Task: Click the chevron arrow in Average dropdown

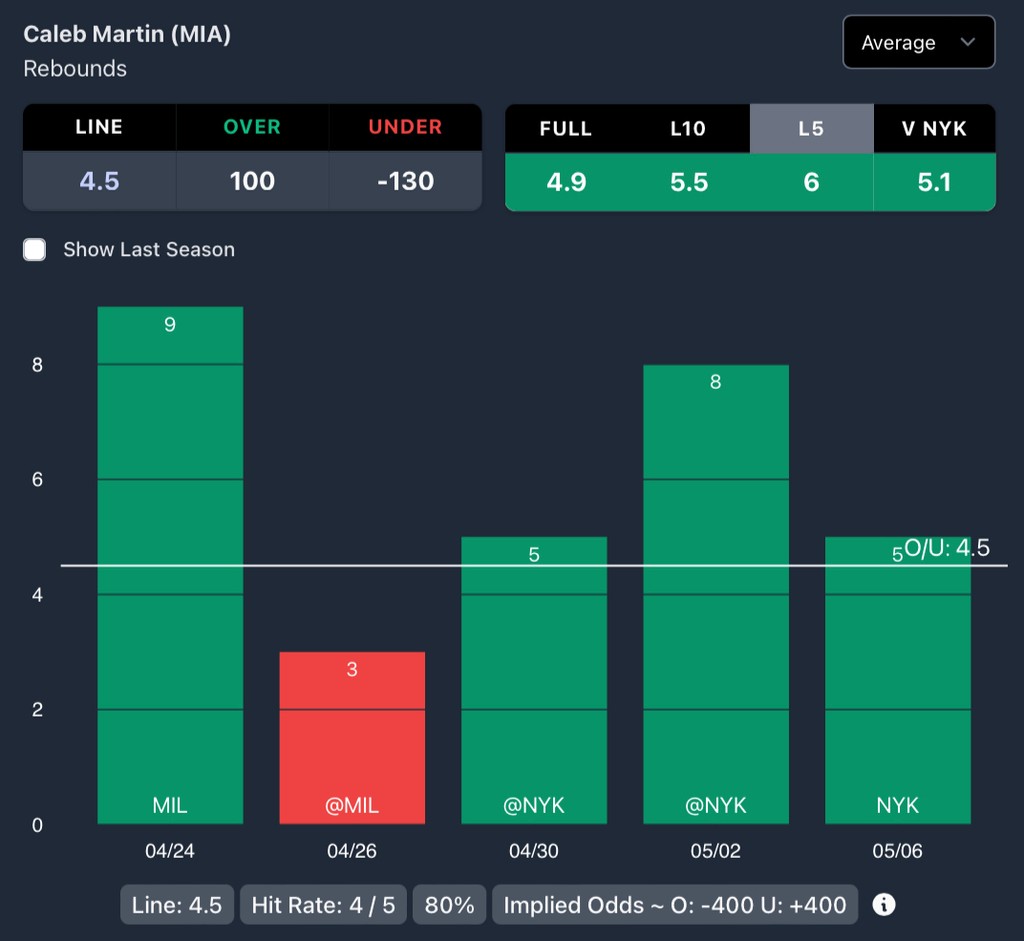Action: (967, 43)
